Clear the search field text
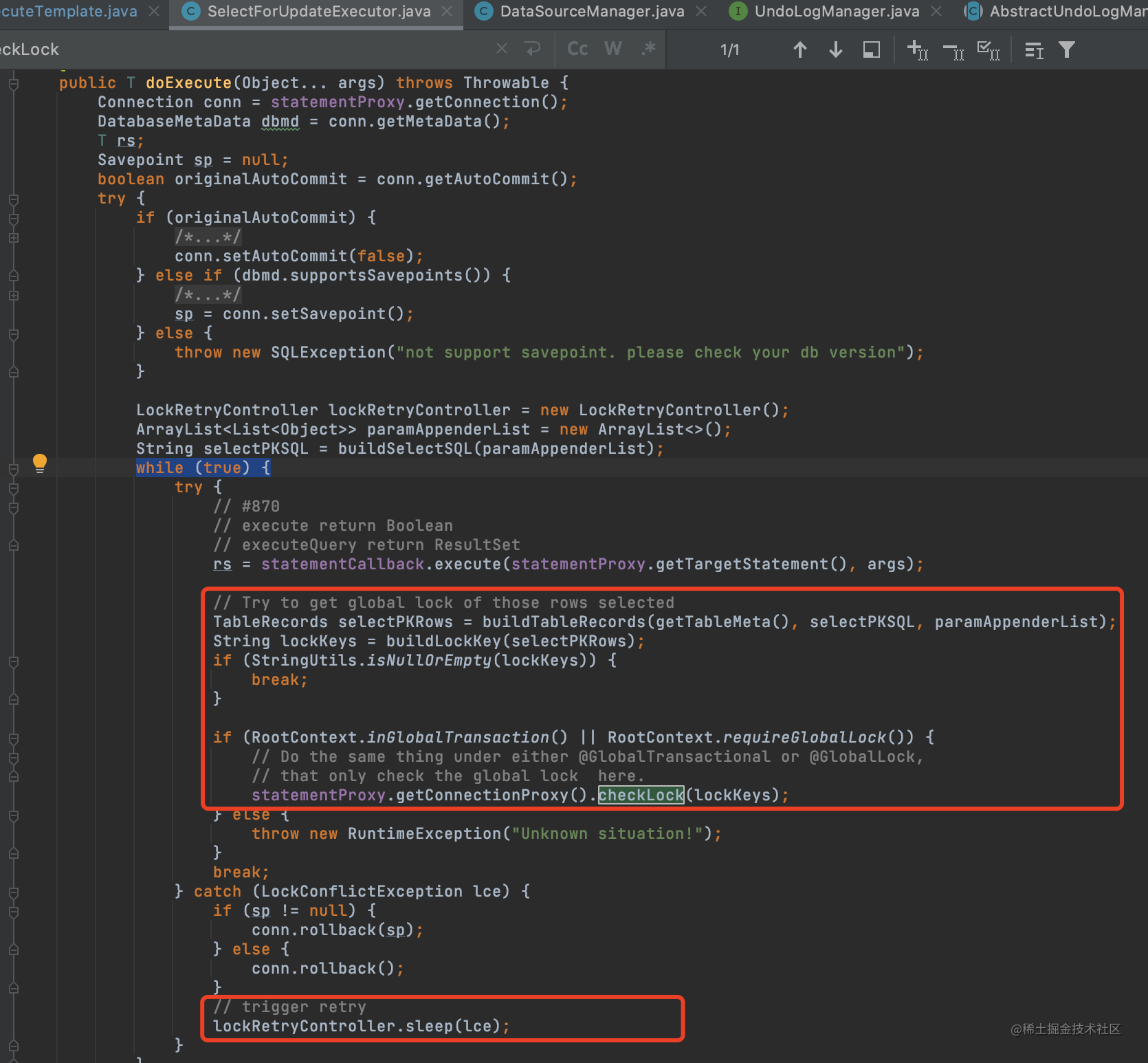The image size is (1148, 1063). pos(502,49)
